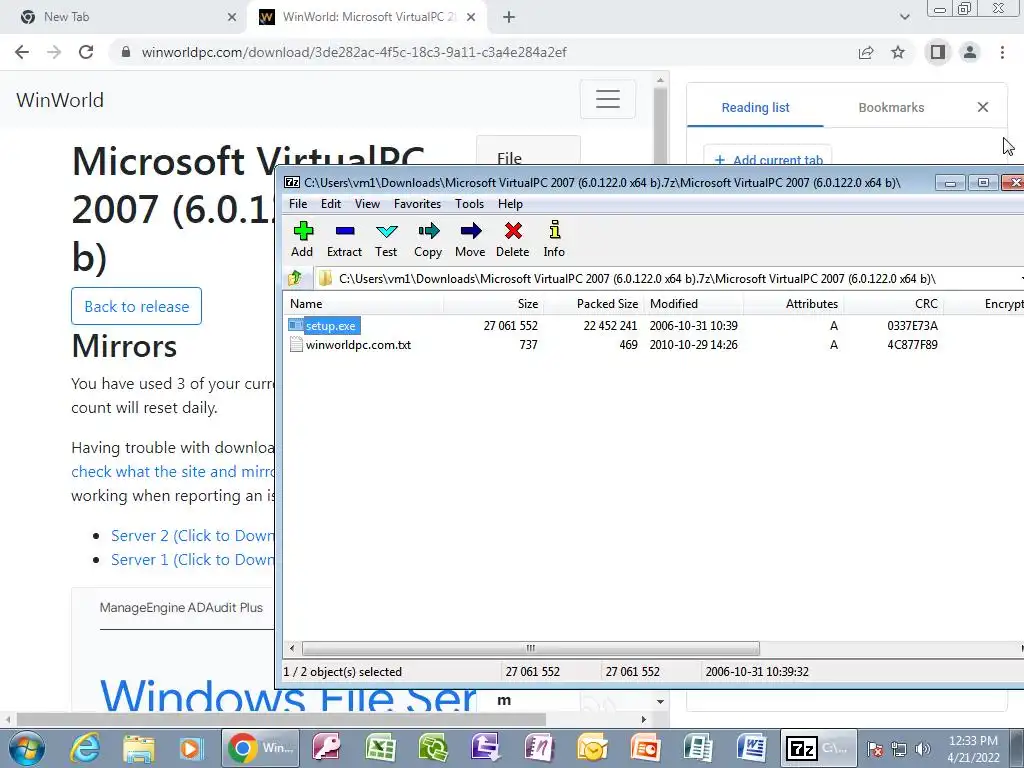Open Windows Media Player from taskbar
The height and width of the screenshot is (768, 1024).
(191, 748)
